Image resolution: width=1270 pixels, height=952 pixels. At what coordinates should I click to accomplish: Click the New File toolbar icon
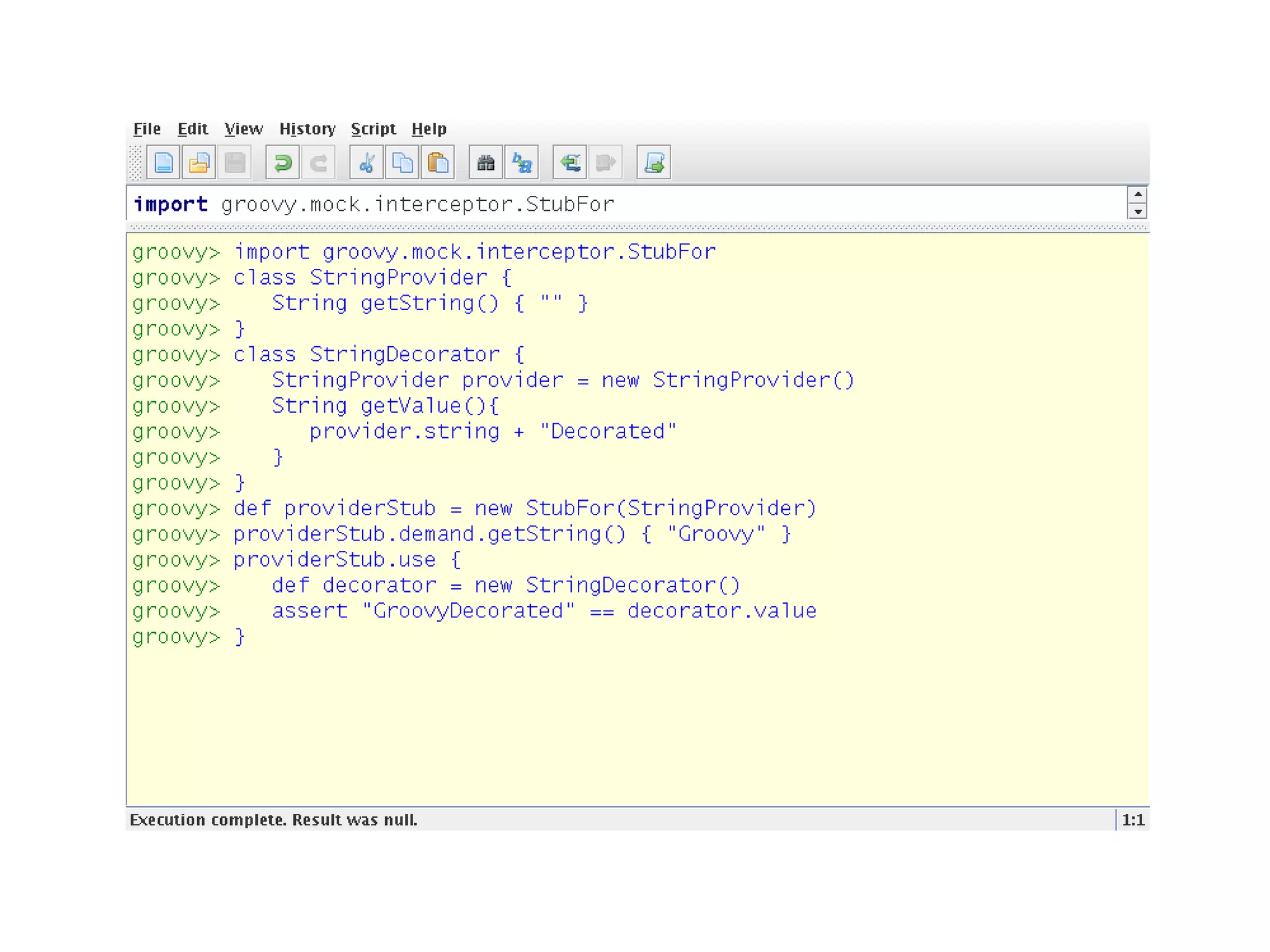(x=163, y=163)
